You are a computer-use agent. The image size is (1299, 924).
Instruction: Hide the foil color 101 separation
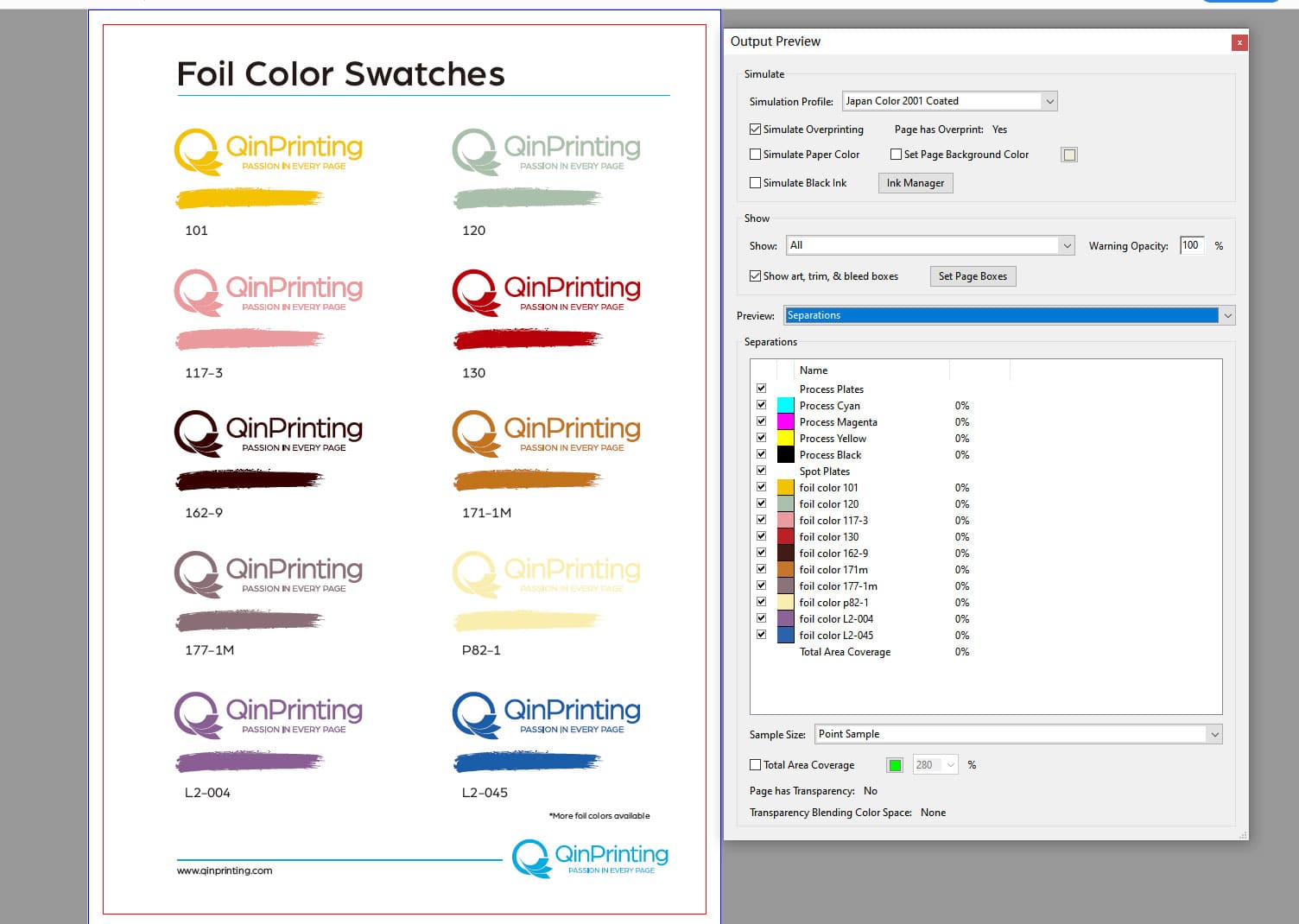761,487
